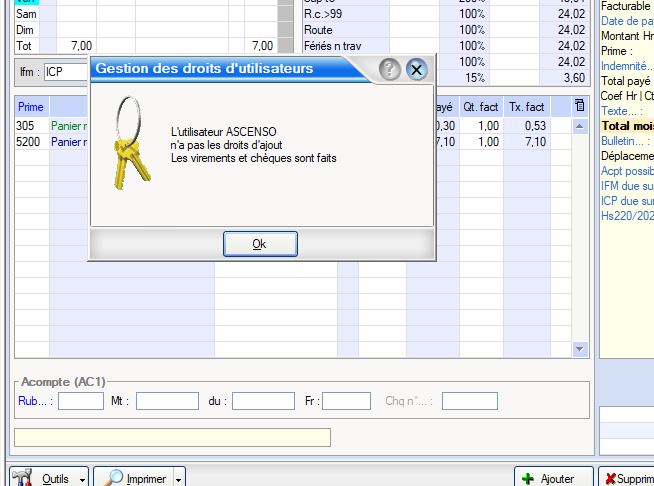The height and width of the screenshot is (486, 654).
Task: Click the Ifm field containing ICP
Action: (66, 72)
